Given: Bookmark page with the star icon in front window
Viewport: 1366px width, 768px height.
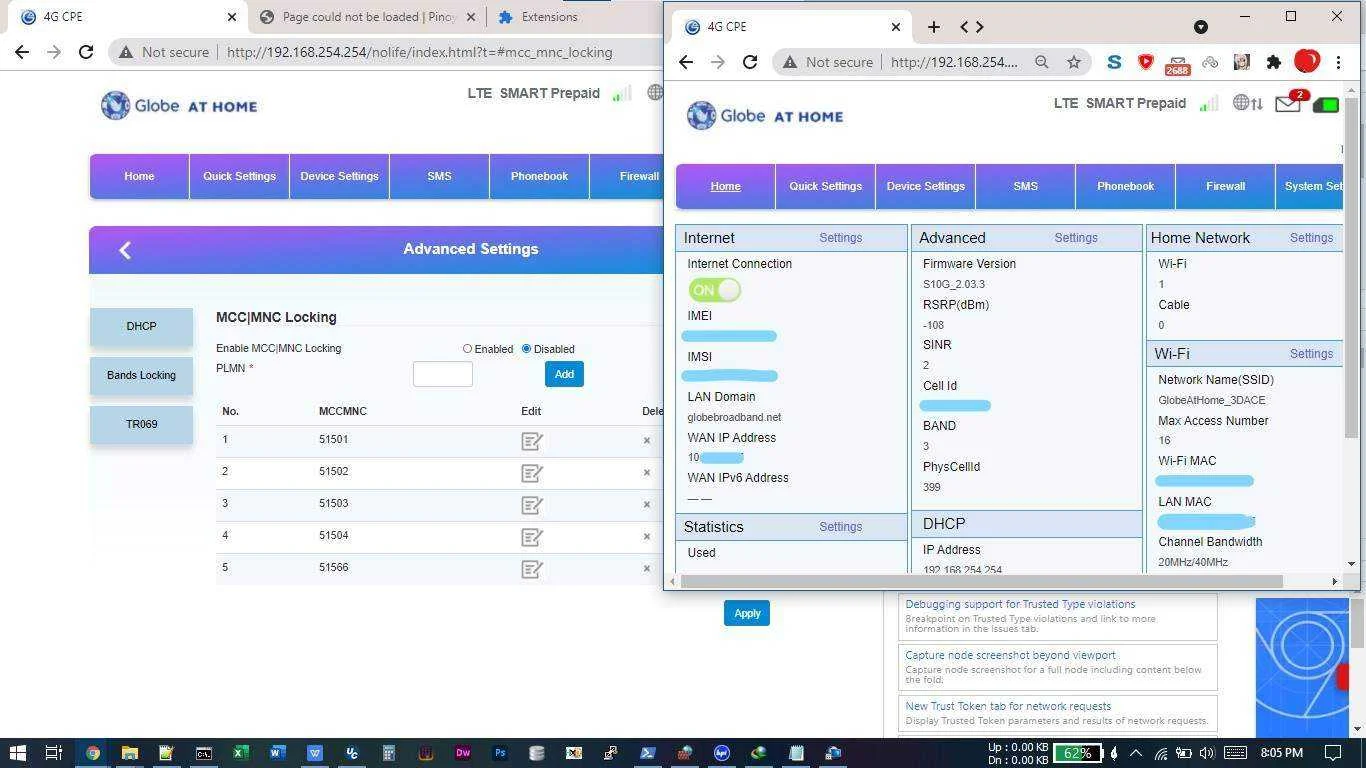Looking at the screenshot, I should 1074,62.
